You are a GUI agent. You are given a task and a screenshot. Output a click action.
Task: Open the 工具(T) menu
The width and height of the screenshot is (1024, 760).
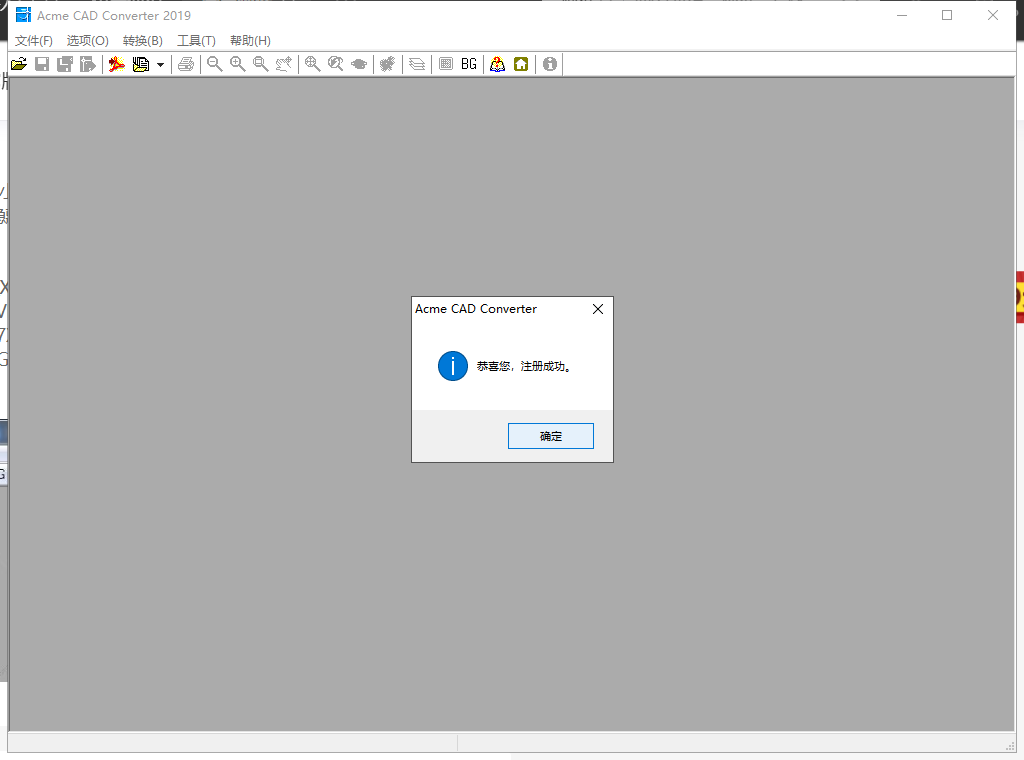(196, 41)
